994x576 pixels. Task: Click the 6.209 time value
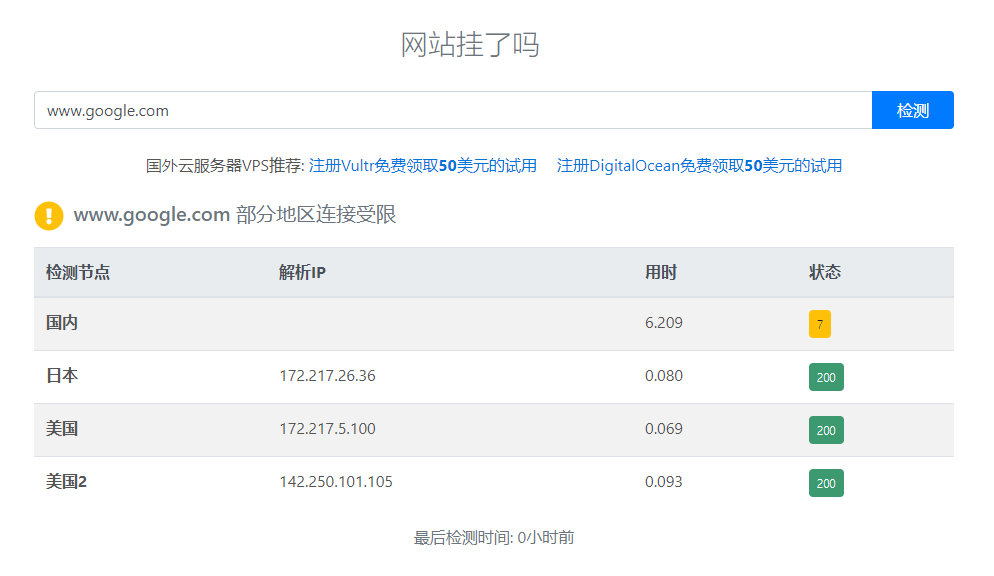(x=664, y=323)
